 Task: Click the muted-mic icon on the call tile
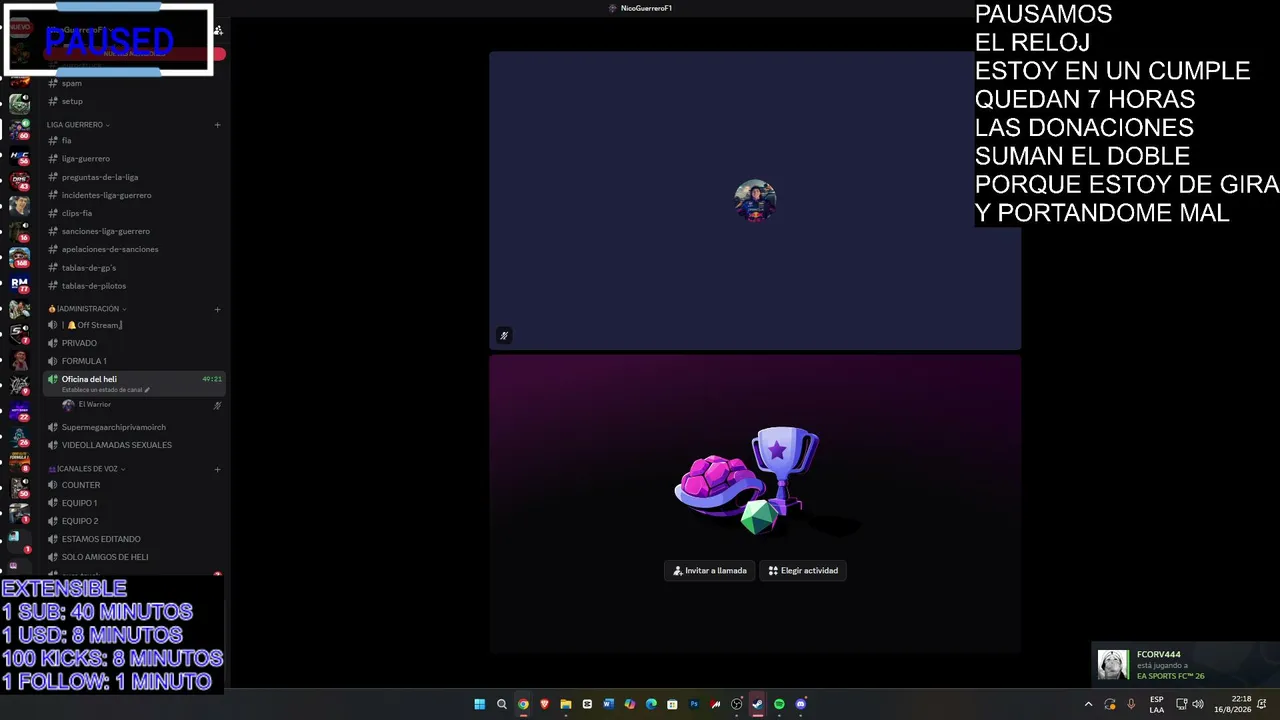click(504, 336)
